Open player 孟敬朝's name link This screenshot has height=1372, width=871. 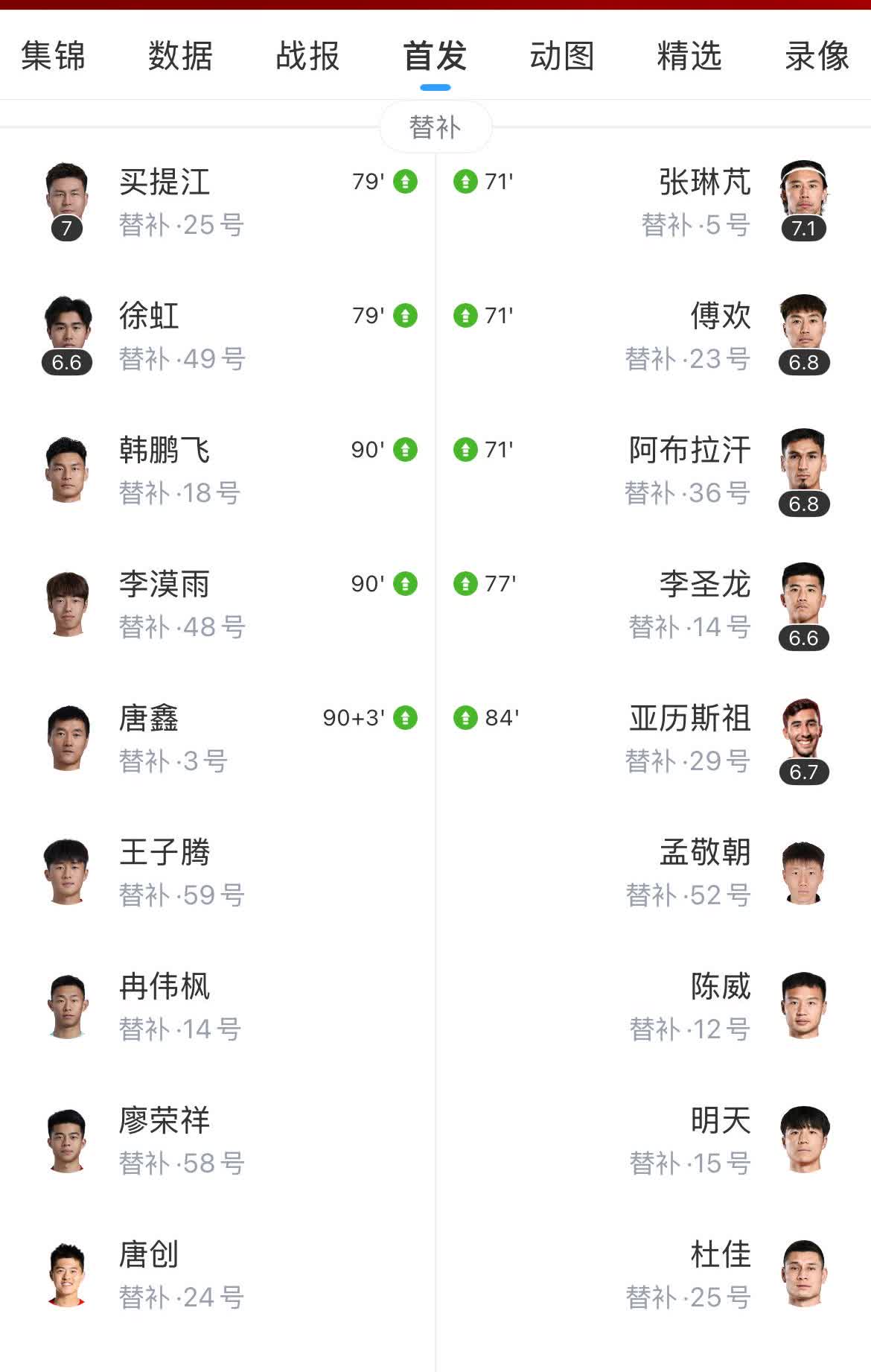coord(704,852)
